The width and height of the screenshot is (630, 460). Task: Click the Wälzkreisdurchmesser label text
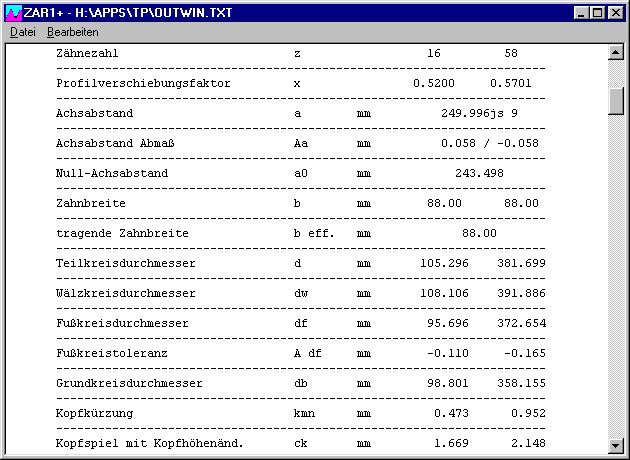(126, 293)
